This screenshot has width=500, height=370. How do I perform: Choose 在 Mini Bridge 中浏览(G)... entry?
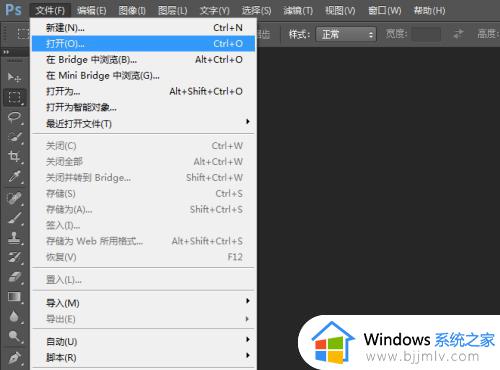(144, 76)
